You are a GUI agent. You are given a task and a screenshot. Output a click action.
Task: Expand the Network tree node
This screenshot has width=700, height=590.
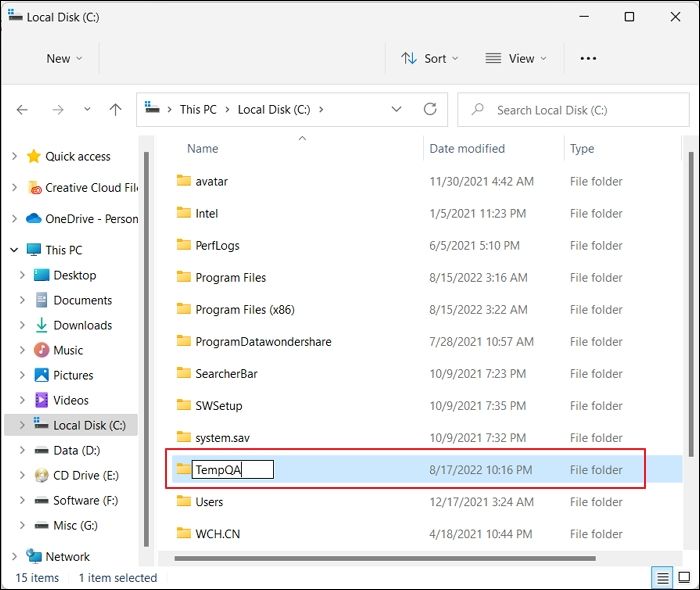point(14,557)
